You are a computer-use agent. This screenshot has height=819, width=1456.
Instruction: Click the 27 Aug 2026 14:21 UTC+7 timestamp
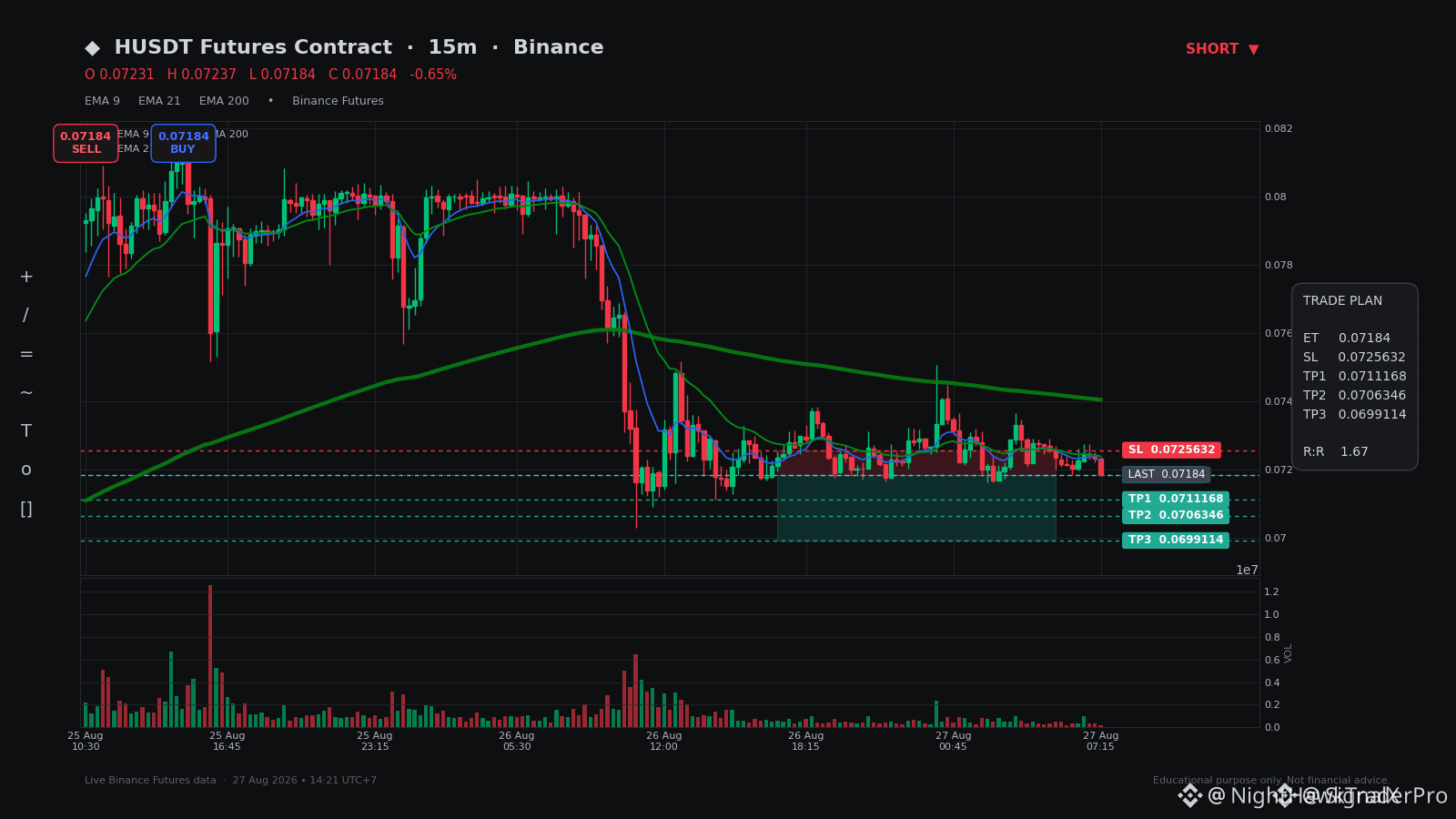pyautogui.click(x=304, y=780)
